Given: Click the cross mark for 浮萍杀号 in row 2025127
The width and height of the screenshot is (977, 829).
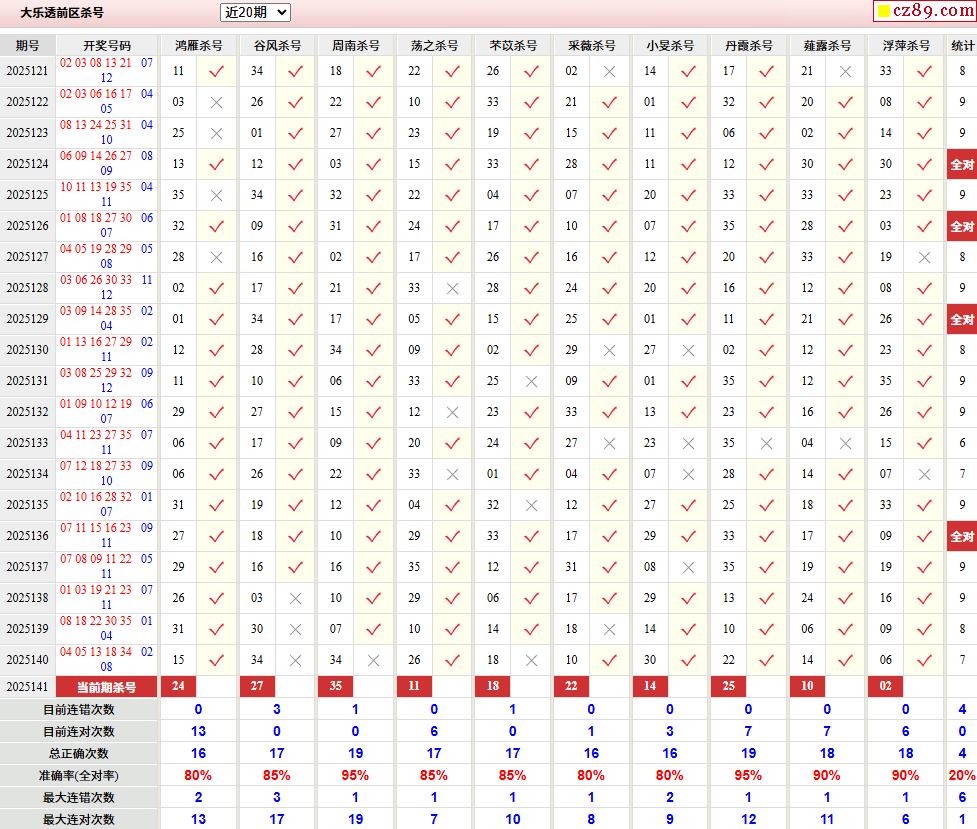Looking at the screenshot, I should tap(924, 257).
